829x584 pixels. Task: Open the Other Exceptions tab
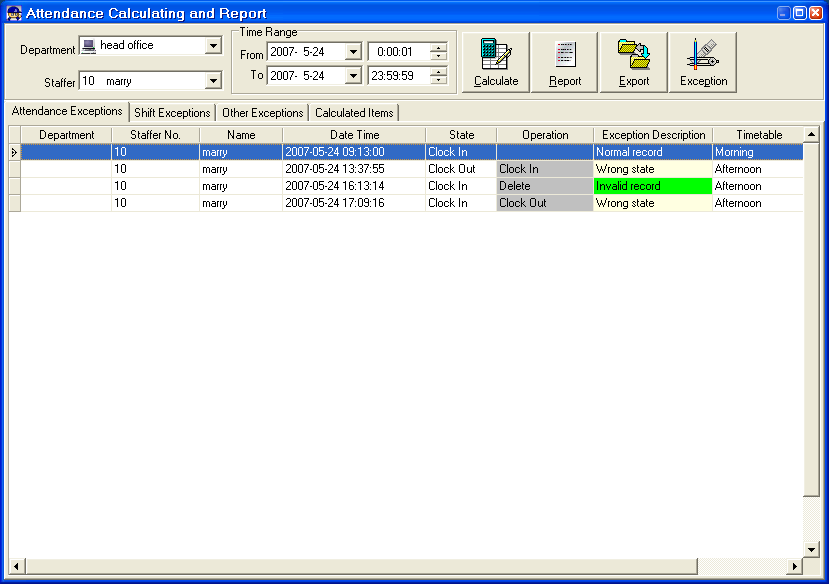[262, 113]
